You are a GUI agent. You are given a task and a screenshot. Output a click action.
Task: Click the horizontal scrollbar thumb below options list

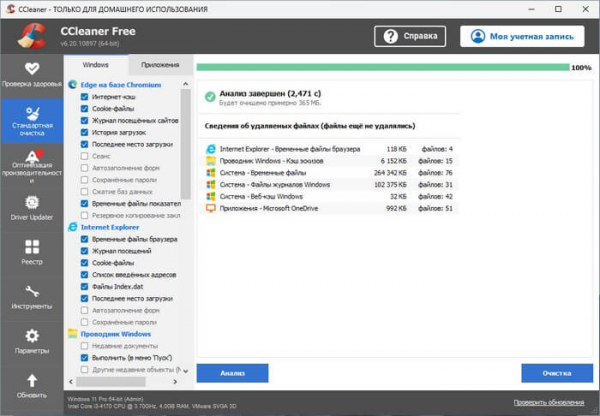(111, 382)
